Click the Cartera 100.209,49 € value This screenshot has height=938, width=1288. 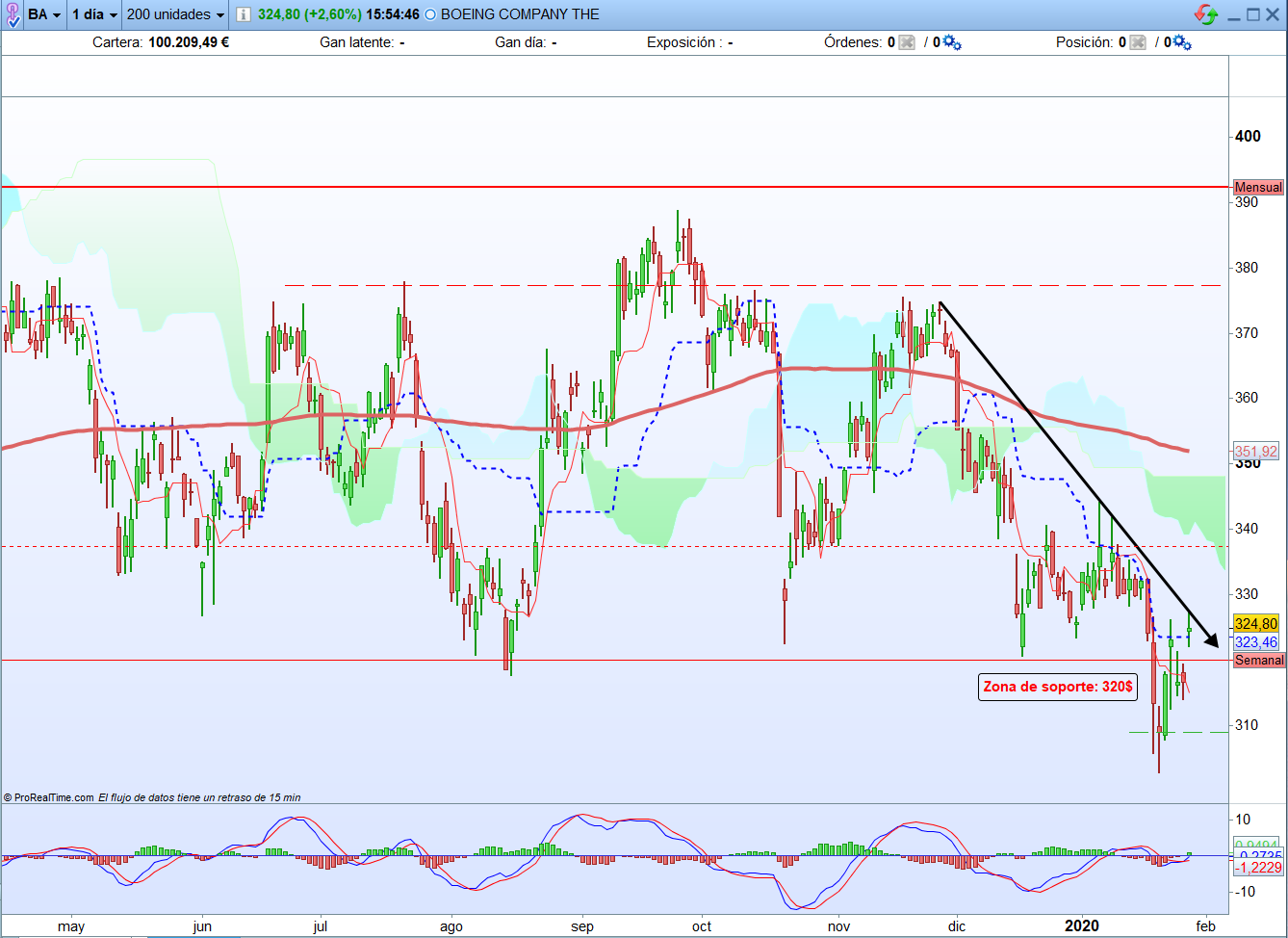pos(189,42)
